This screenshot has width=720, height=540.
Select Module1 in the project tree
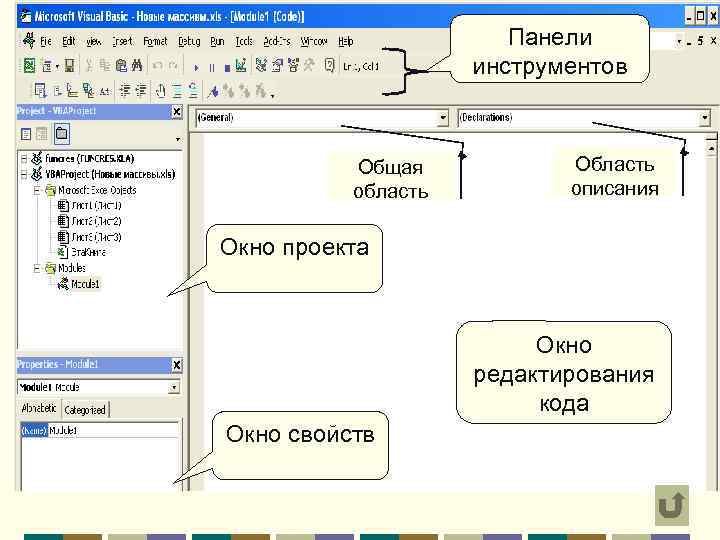point(84,284)
